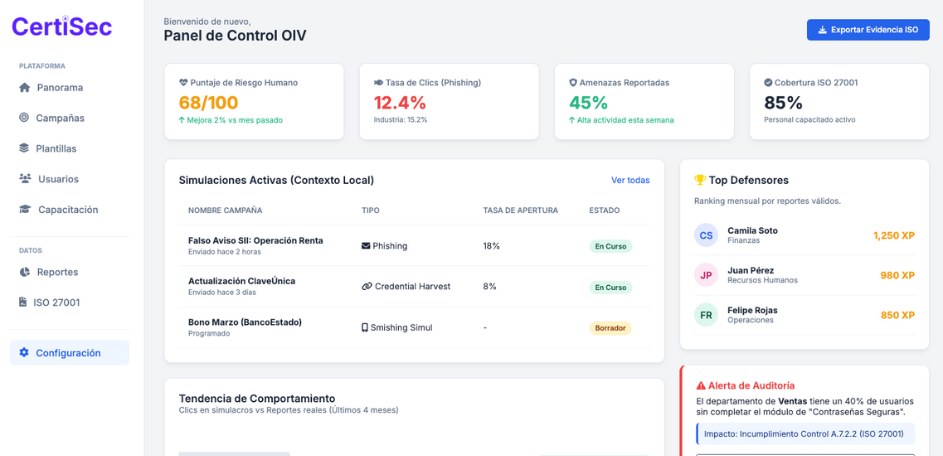
Task: Click the Reportes pie chart icon
Action: click(x=25, y=272)
